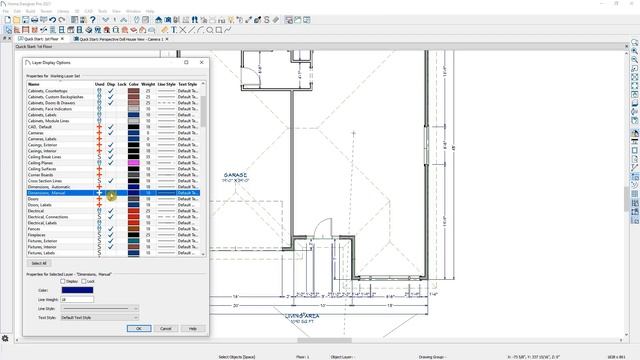Toggle Disp check for Cabinets, Custom Backsplashes
Image resolution: width=640 pixels, height=360 pixels.
[111, 97]
